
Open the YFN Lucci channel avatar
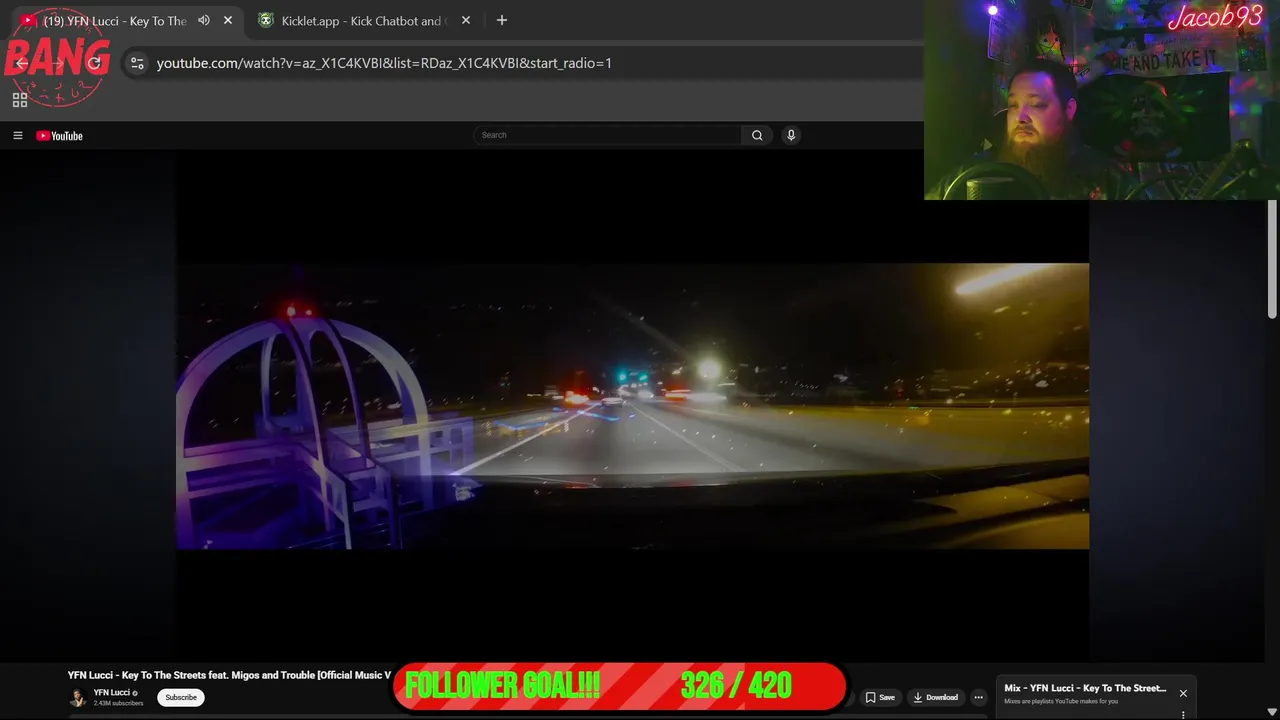(x=78, y=697)
